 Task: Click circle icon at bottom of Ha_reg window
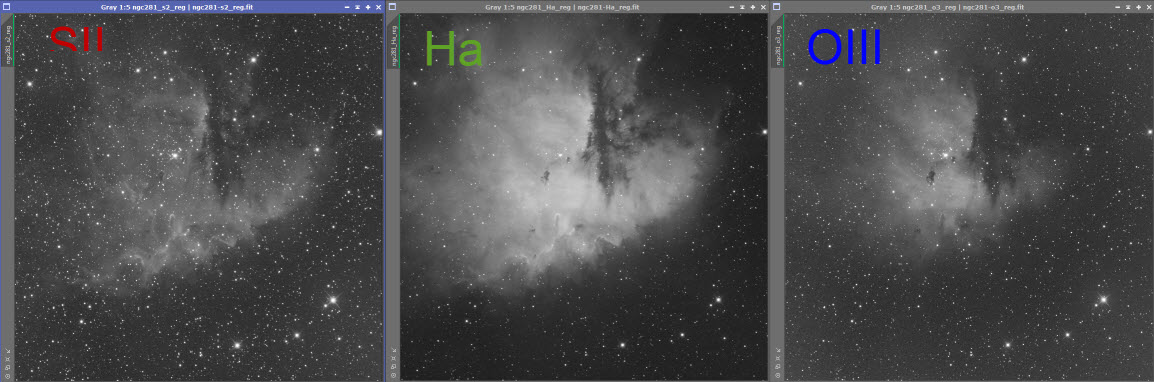point(393,376)
